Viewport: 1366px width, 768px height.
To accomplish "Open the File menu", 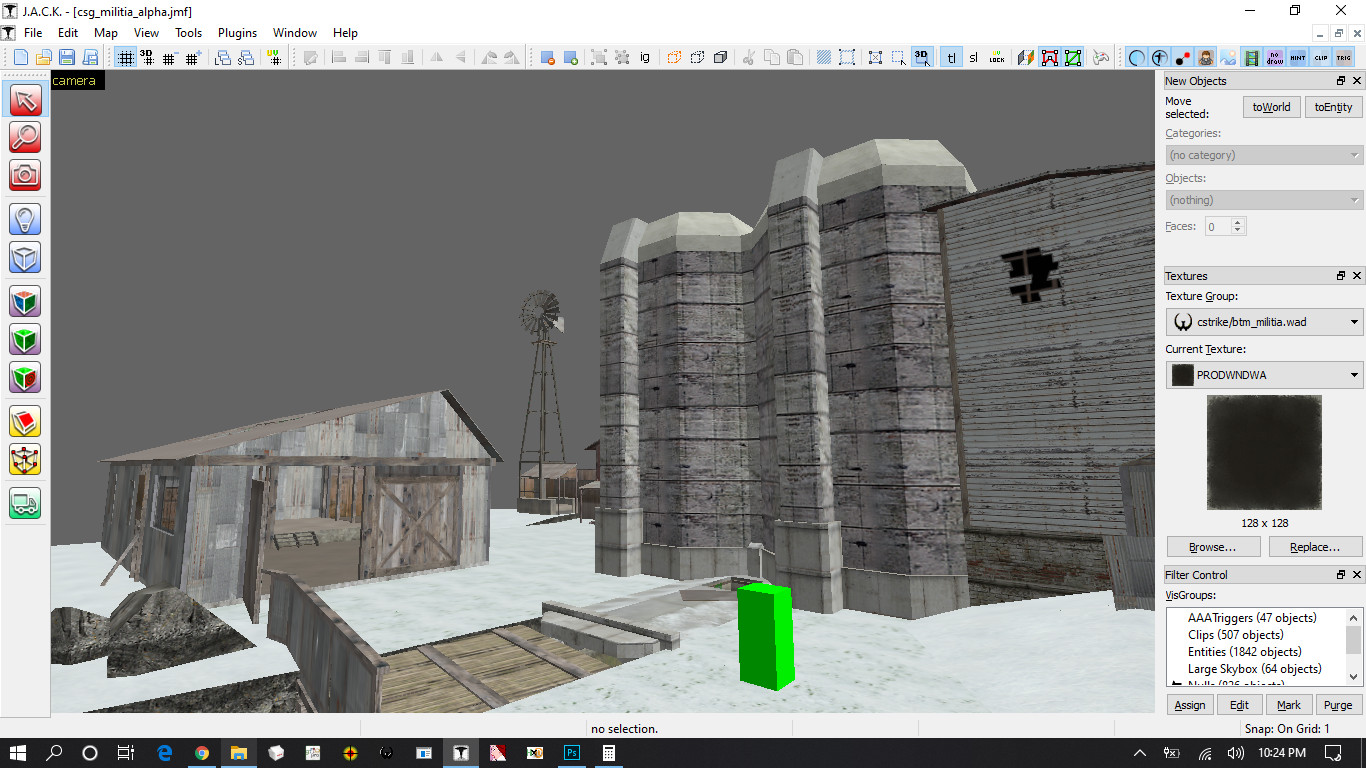I will [33, 33].
